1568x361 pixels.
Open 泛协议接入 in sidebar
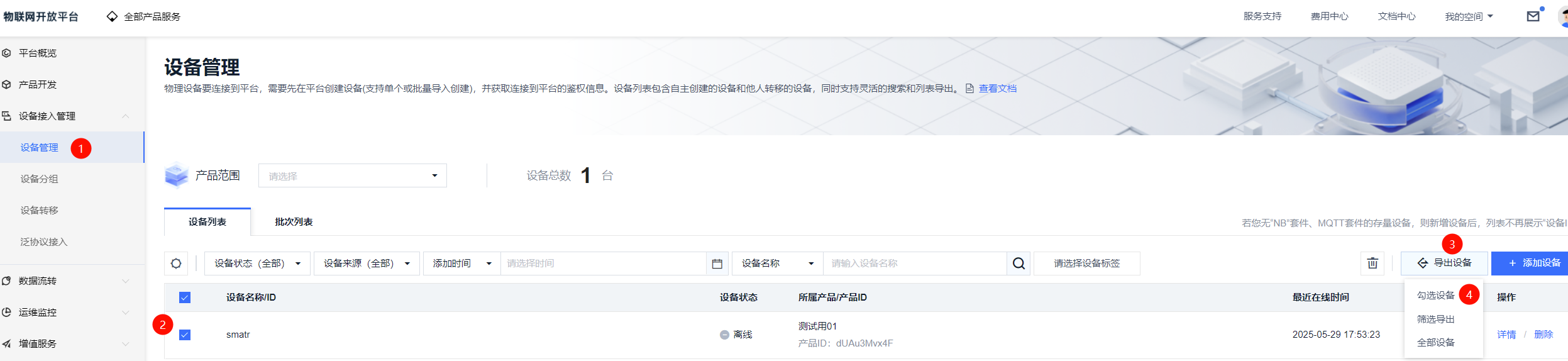click(x=43, y=242)
